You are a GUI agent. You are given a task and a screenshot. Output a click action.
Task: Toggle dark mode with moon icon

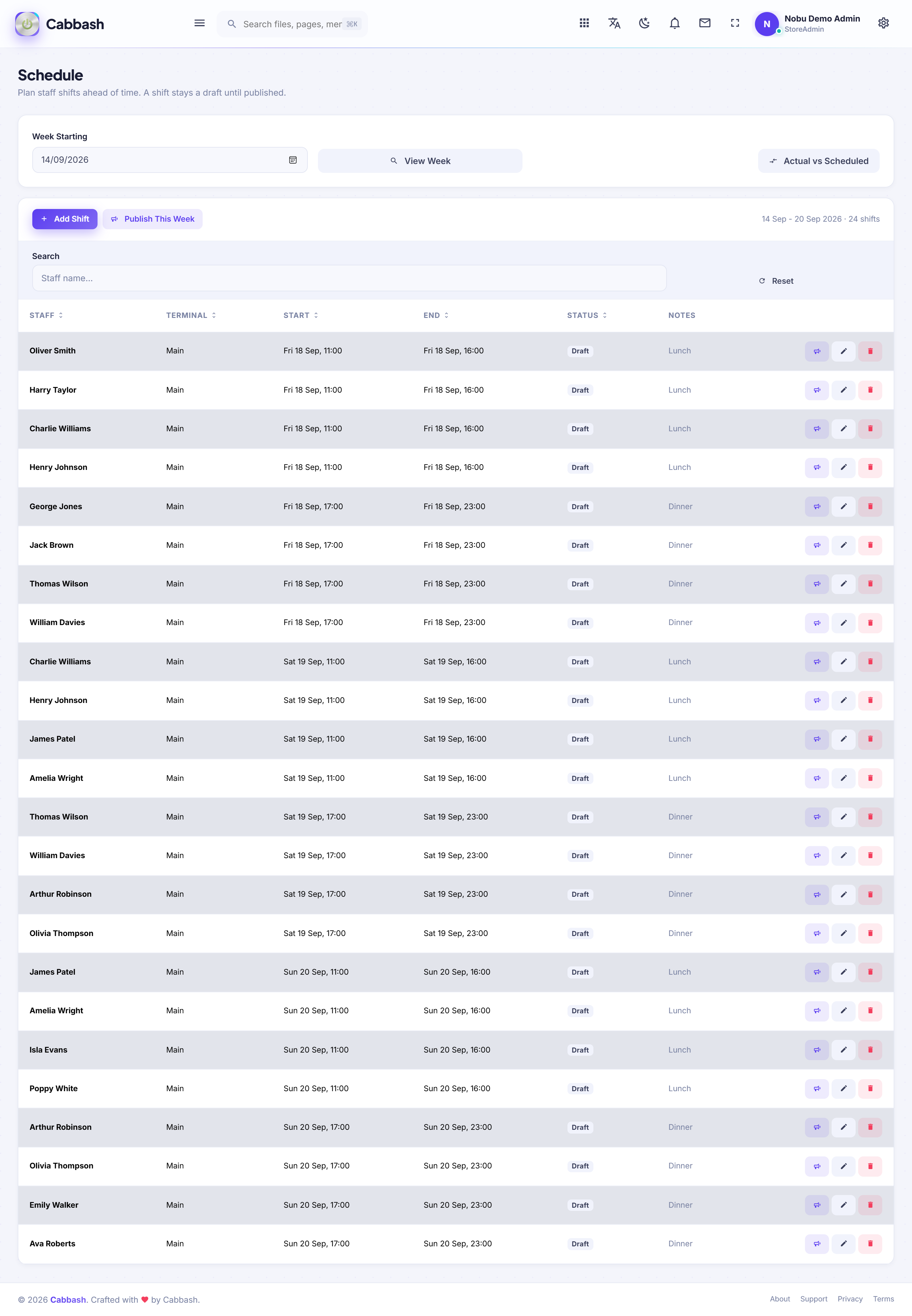(644, 23)
